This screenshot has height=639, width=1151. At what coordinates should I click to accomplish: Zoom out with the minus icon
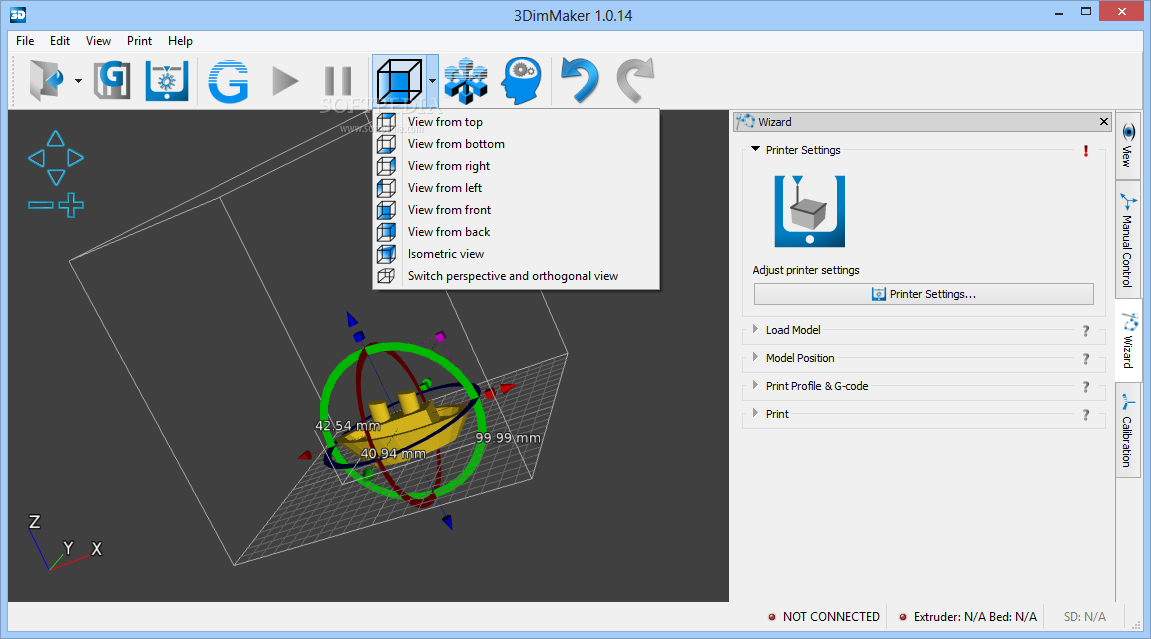pos(40,205)
